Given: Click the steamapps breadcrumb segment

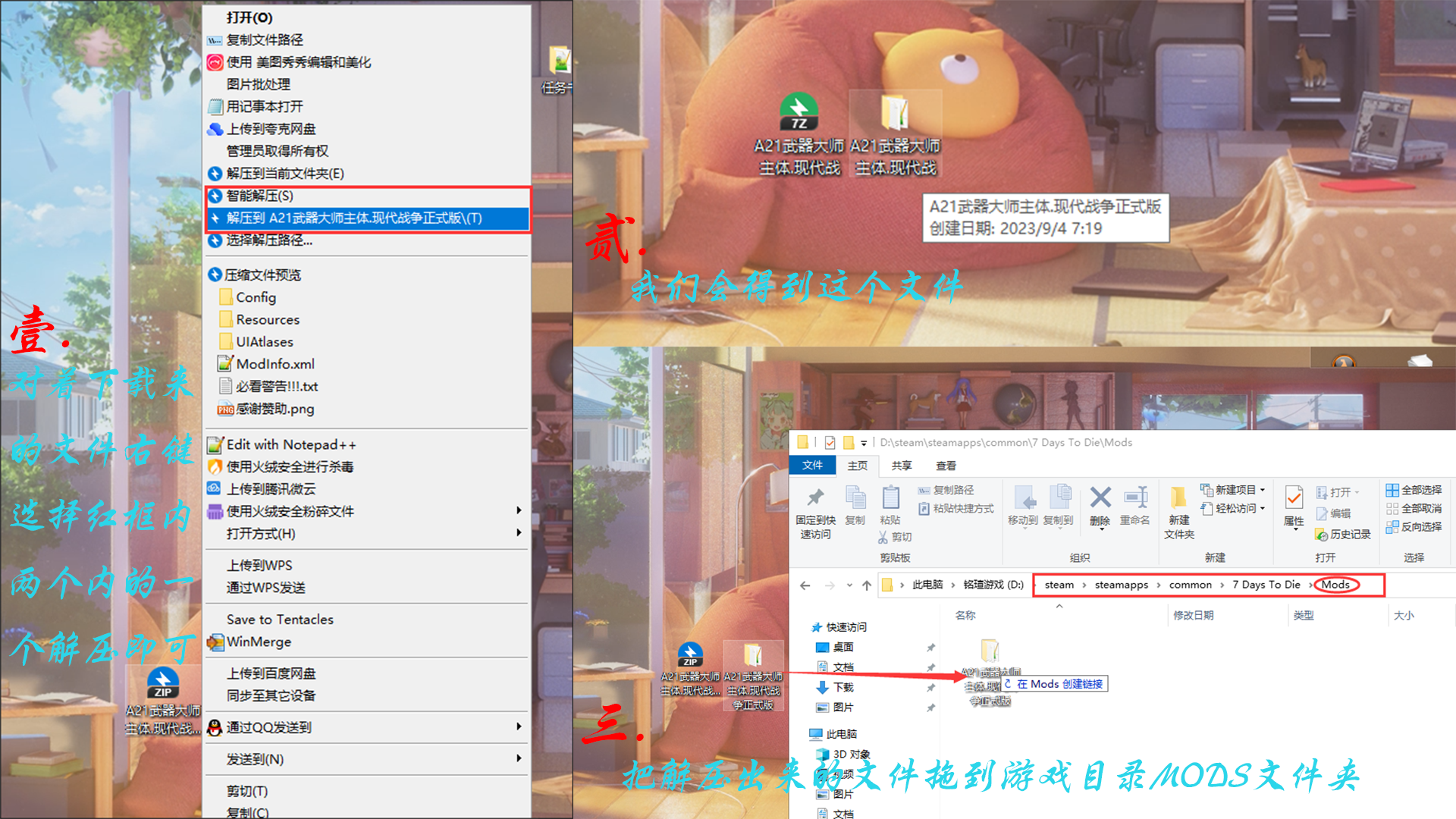Looking at the screenshot, I should (x=1121, y=585).
